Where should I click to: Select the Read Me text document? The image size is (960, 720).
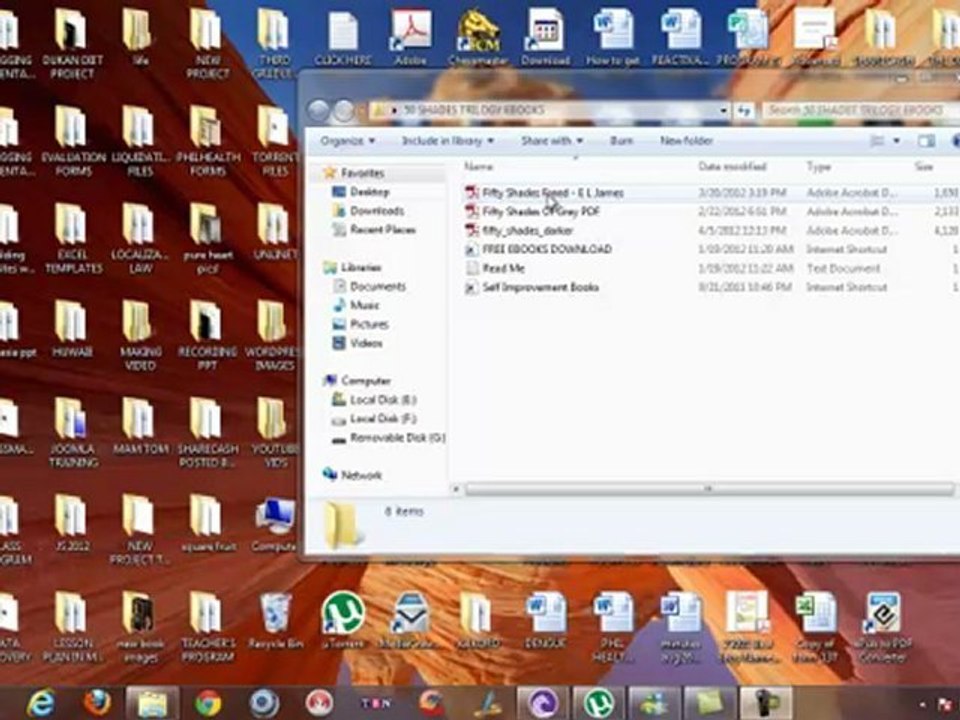(495, 268)
